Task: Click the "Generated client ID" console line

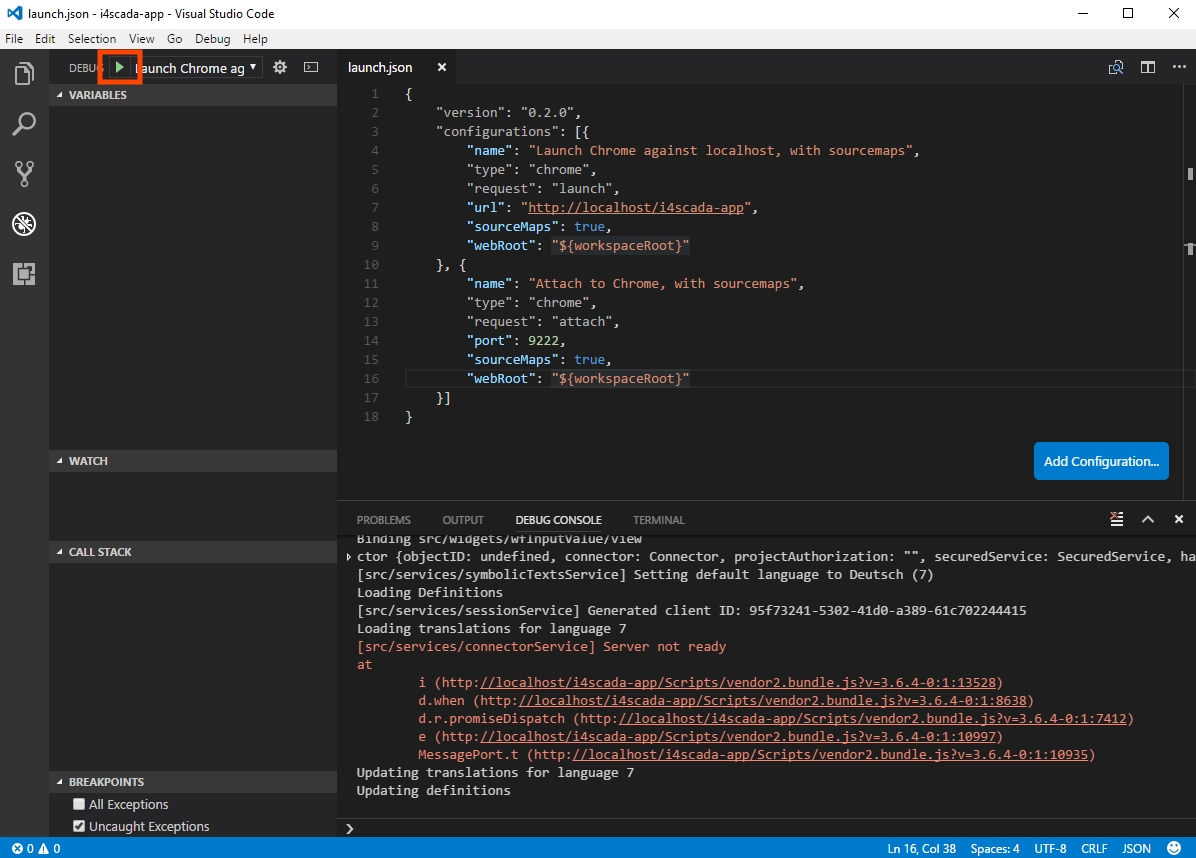Action: pyautogui.click(x=691, y=611)
